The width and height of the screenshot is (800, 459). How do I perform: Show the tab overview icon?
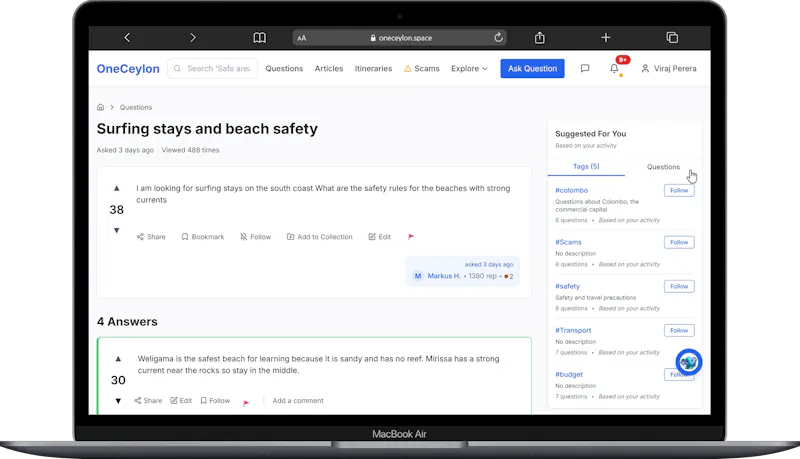click(x=672, y=37)
